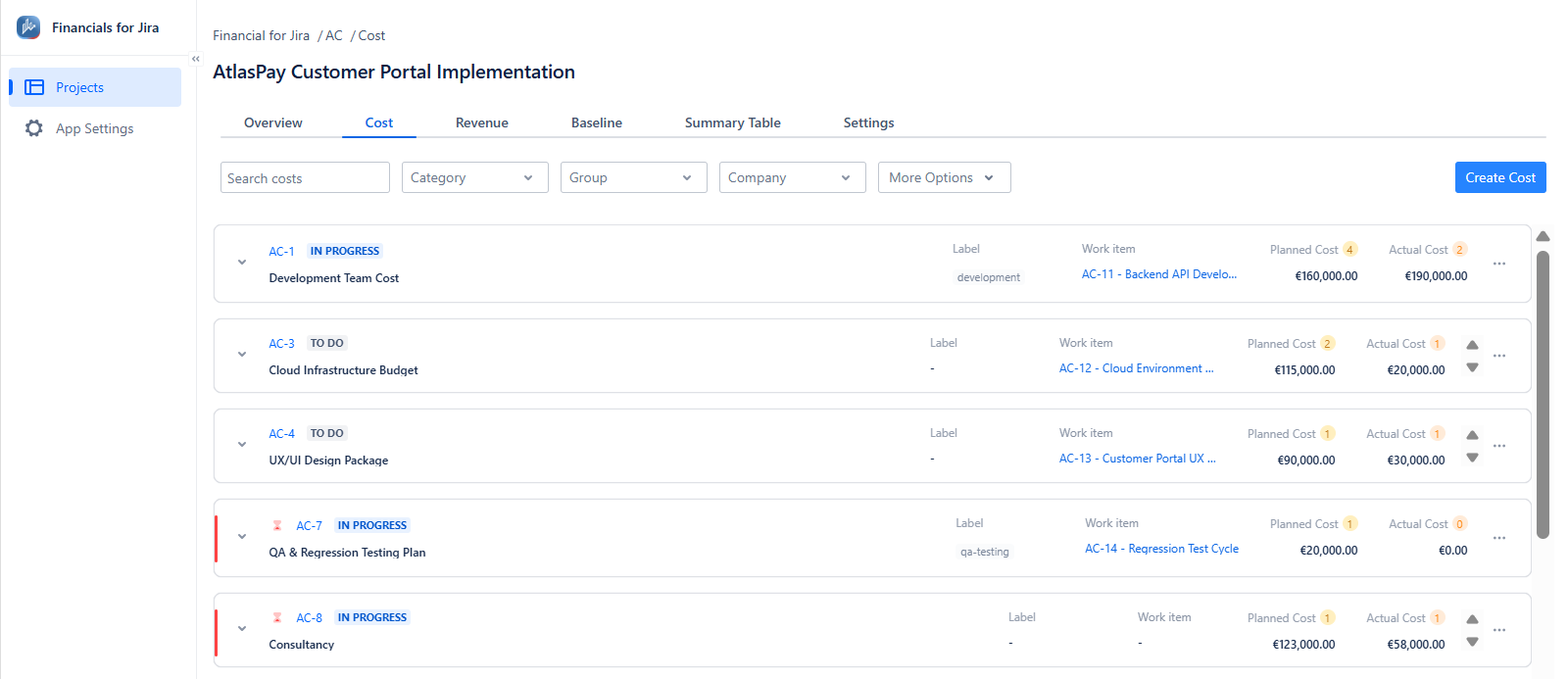Open the Baseline tab
The width and height of the screenshot is (1568, 679).
point(597,122)
